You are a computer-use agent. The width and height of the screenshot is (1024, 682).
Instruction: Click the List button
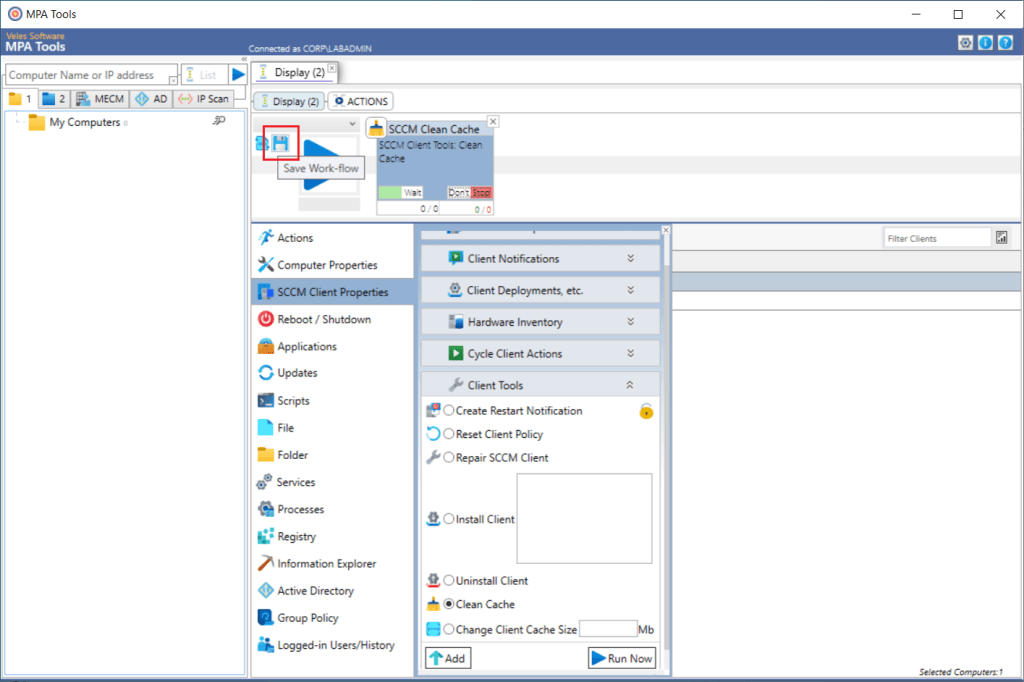point(204,74)
